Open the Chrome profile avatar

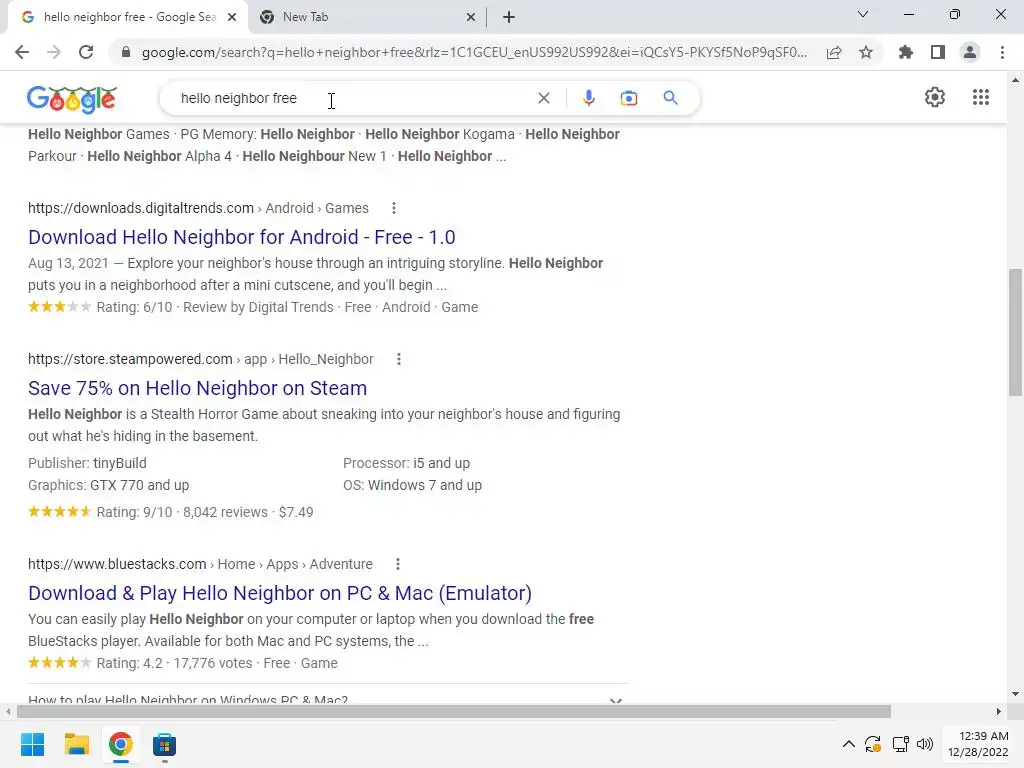point(970,52)
